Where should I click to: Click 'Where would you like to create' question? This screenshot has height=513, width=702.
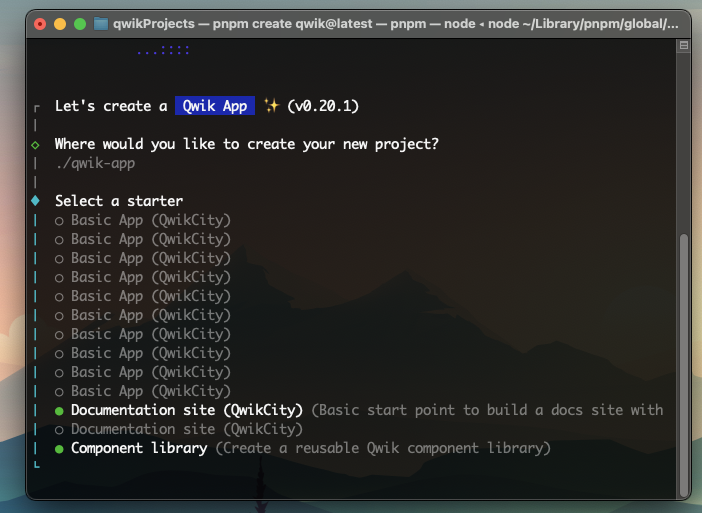247,144
